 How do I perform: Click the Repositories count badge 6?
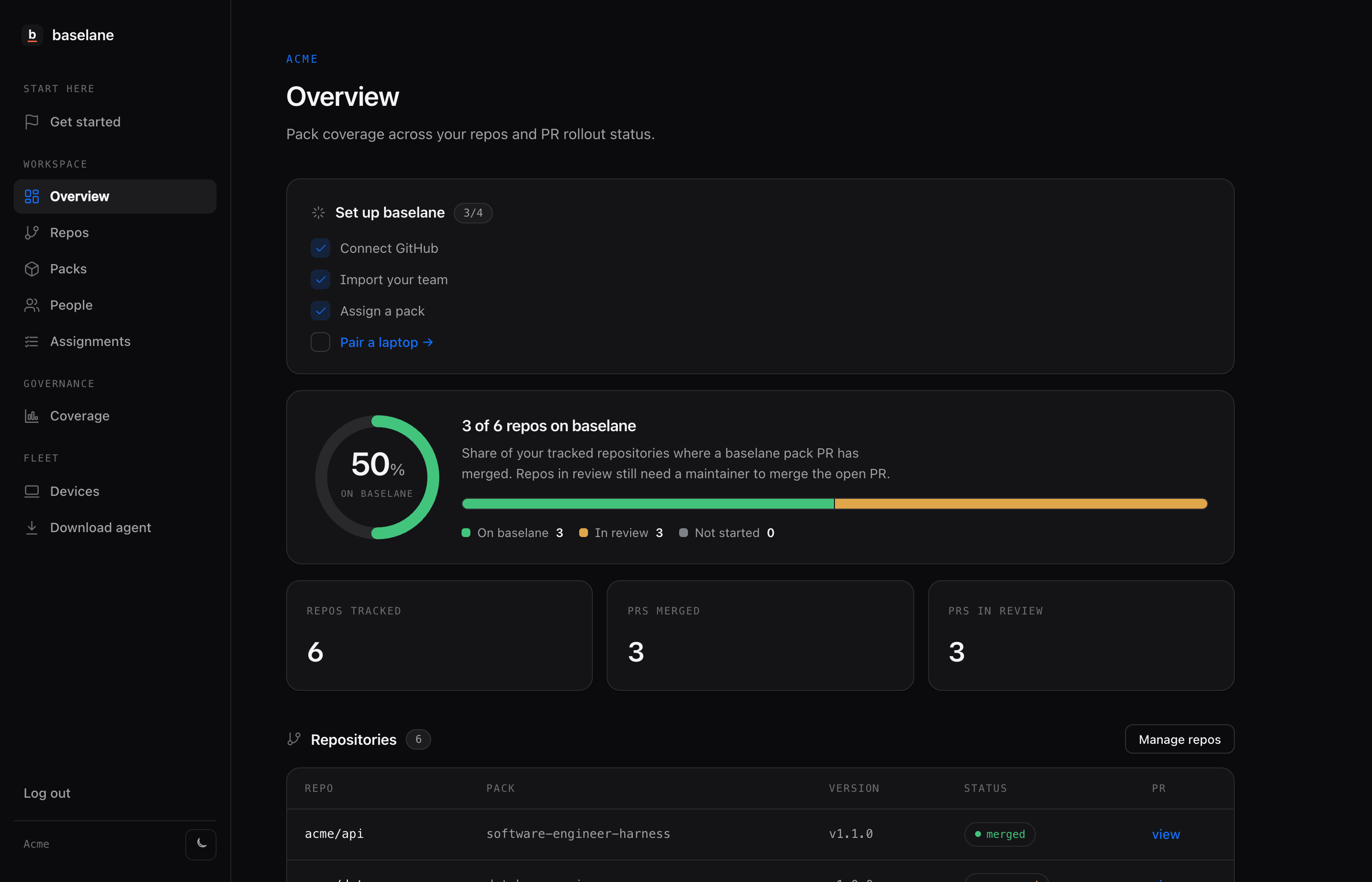418,739
